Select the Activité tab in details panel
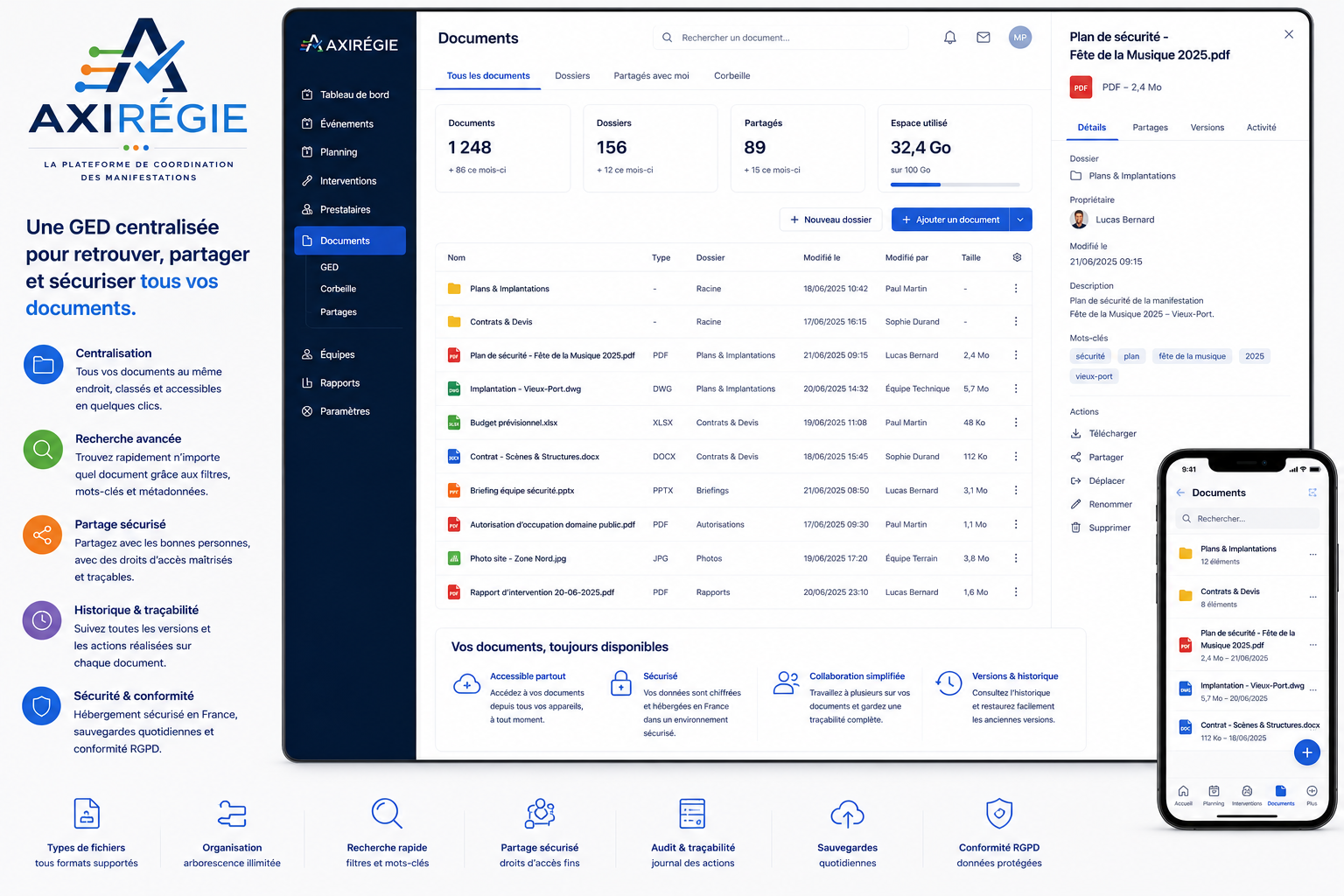The height and width of the screenshot is (896, 1344). (1261, 128)
